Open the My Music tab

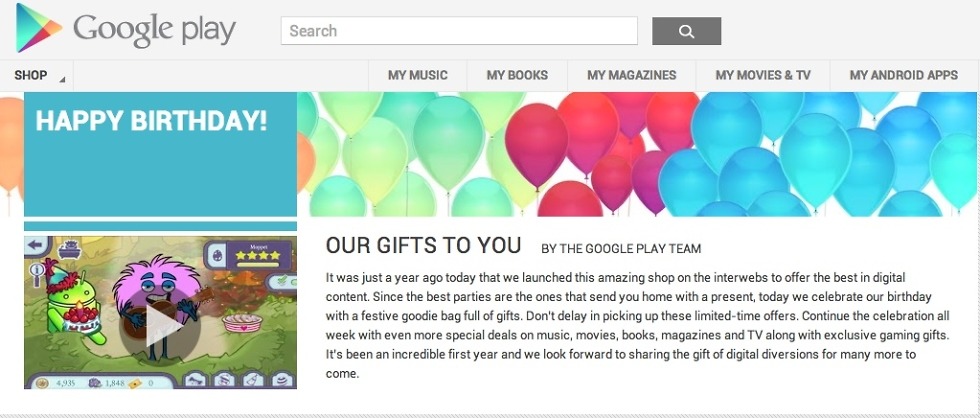tap(417, 75)
